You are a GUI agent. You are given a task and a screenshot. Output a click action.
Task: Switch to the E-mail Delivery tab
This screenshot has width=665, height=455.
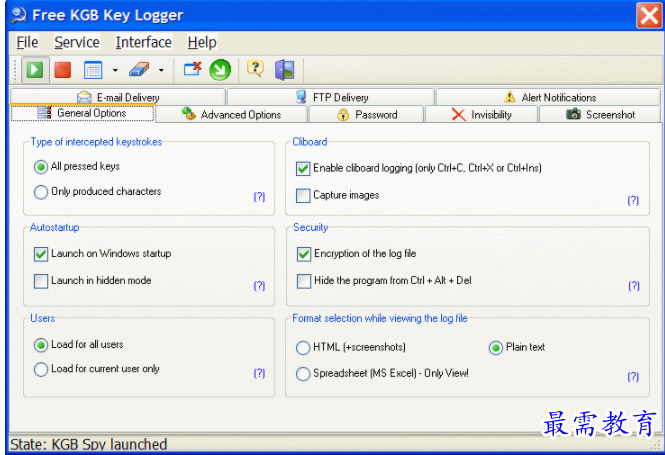click(x=118, y=97)
